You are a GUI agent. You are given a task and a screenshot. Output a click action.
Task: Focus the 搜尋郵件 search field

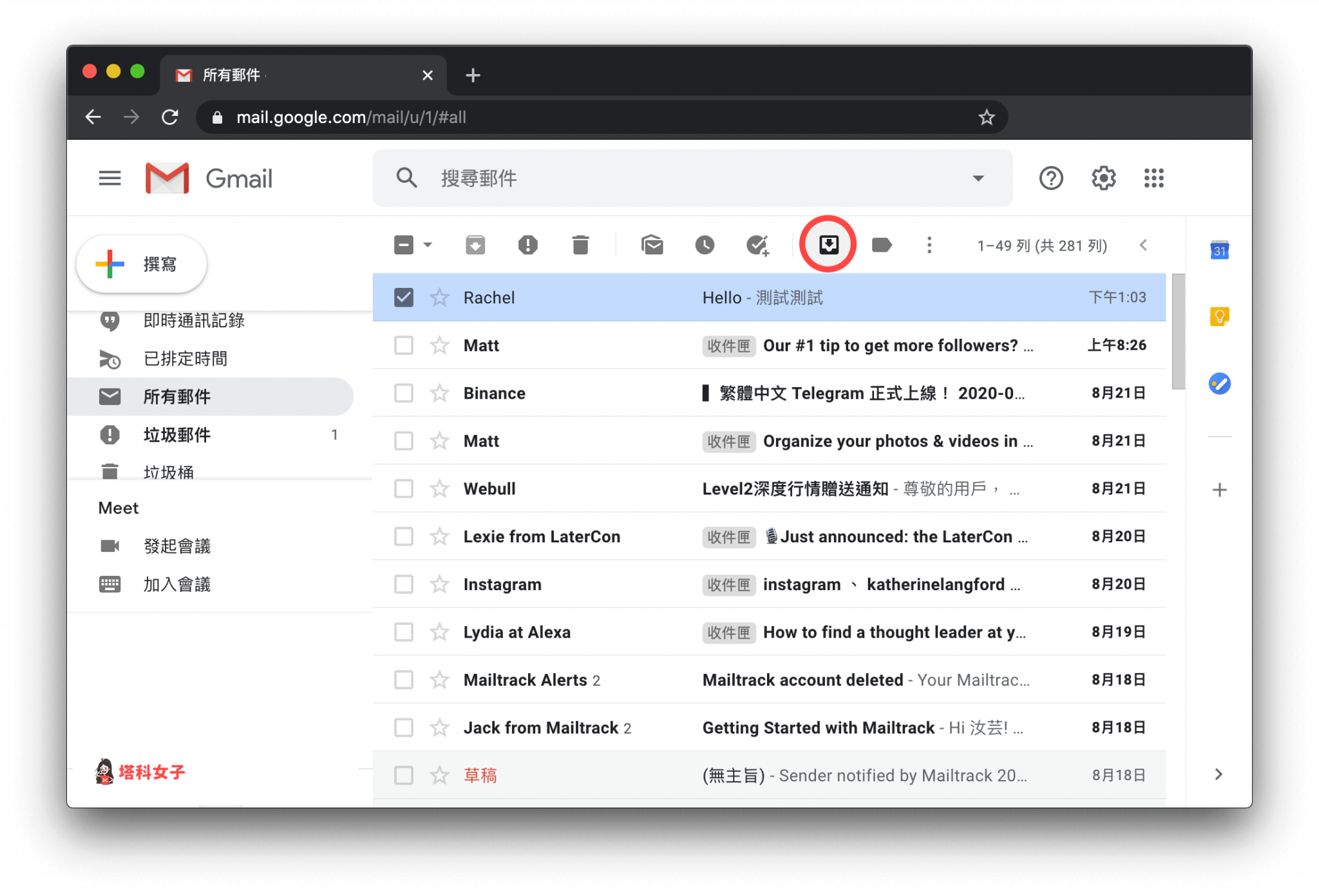point(692,178)
